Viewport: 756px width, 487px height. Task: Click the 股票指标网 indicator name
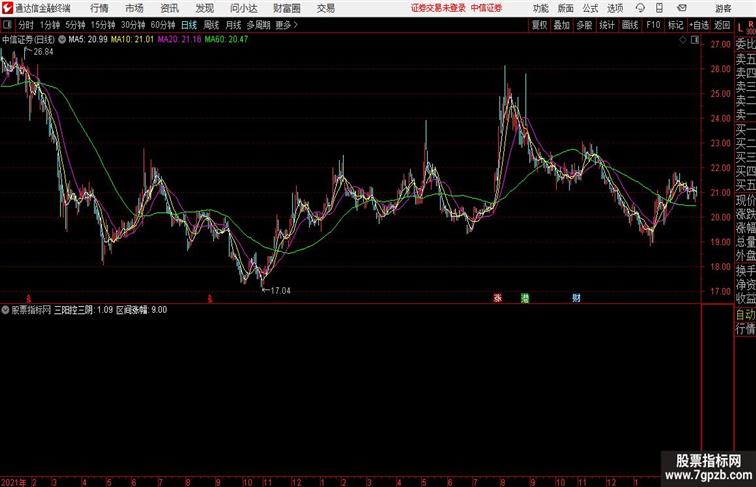pos(31,310)
